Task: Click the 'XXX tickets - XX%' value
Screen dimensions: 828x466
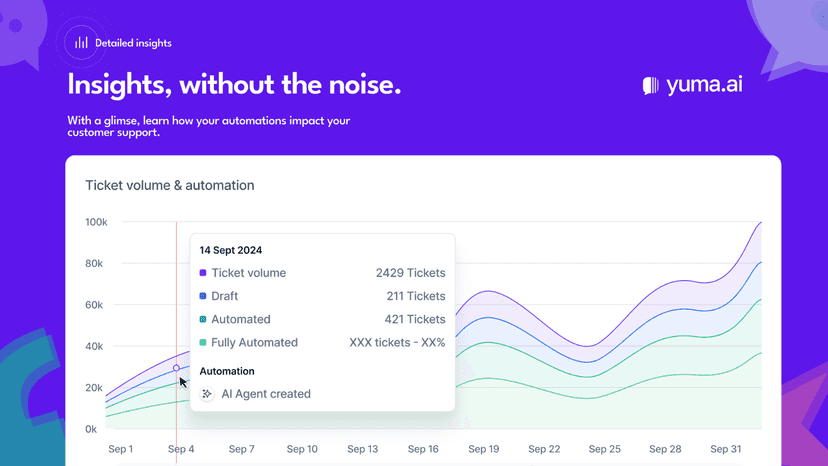Action: point(397,342)
